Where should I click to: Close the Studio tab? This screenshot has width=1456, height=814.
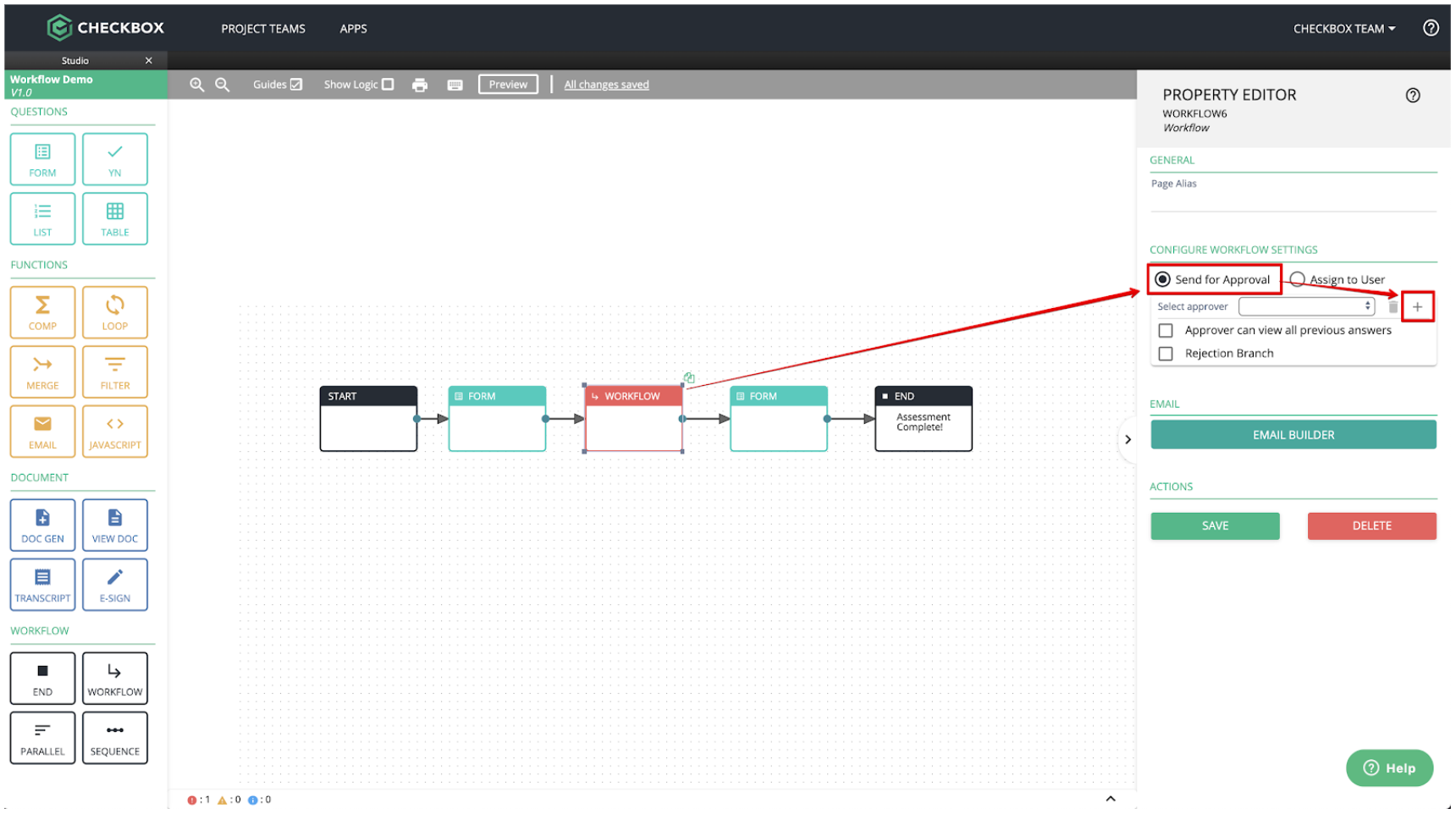point(149,61)
